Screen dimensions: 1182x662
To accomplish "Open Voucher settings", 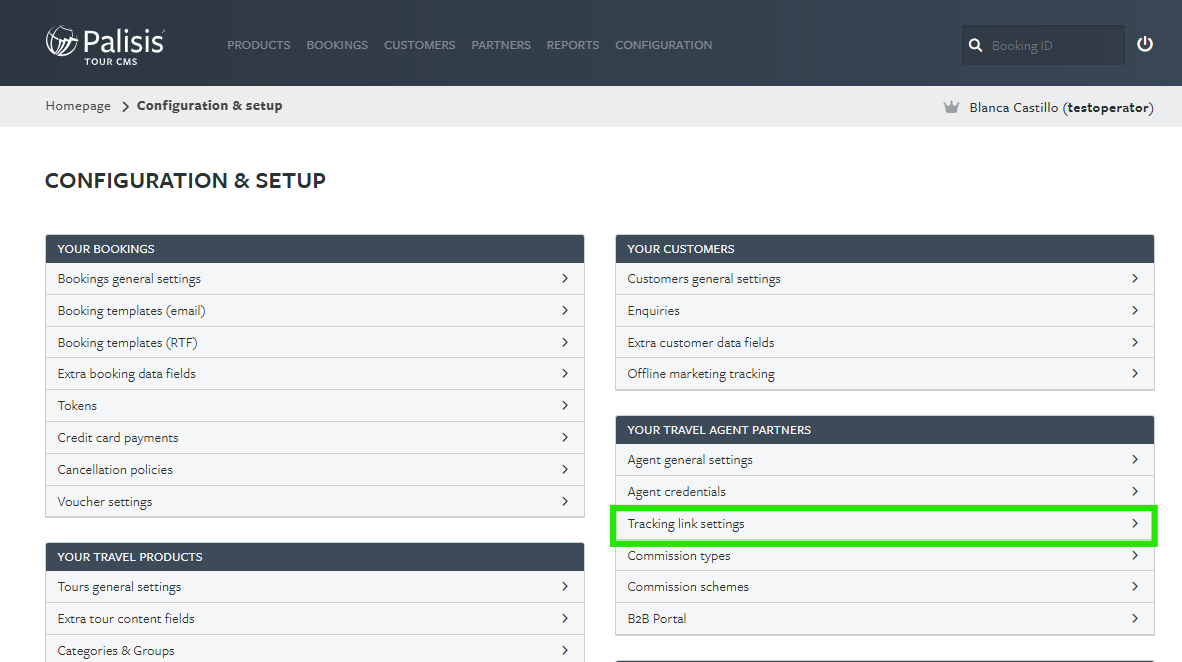I will click(315, 501).
